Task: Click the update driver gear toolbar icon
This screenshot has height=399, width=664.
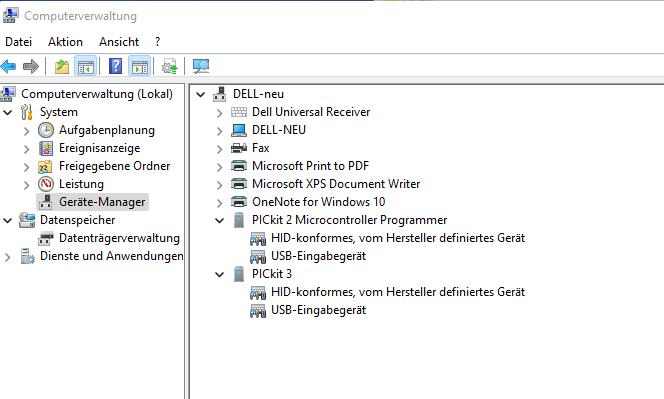Action: pos(170,66)
